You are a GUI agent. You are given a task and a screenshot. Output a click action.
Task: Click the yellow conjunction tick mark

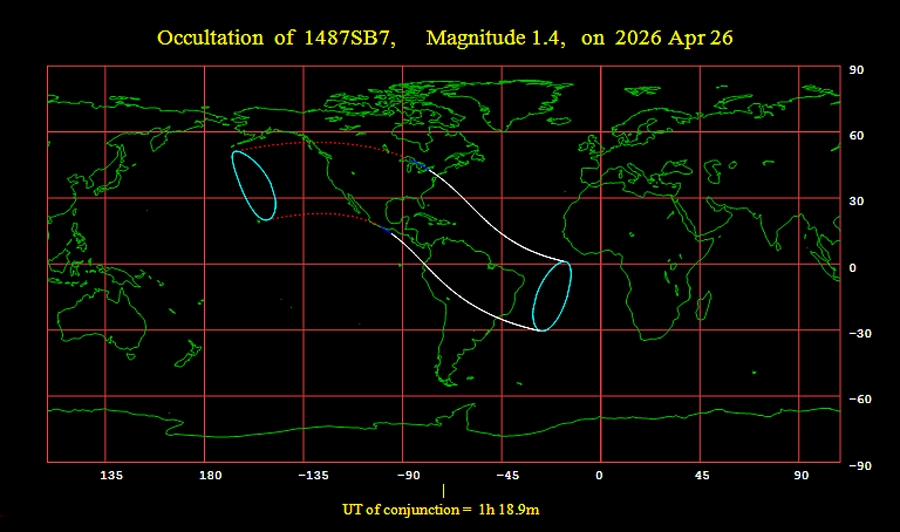pyautogui.click(x=443, y=490)
